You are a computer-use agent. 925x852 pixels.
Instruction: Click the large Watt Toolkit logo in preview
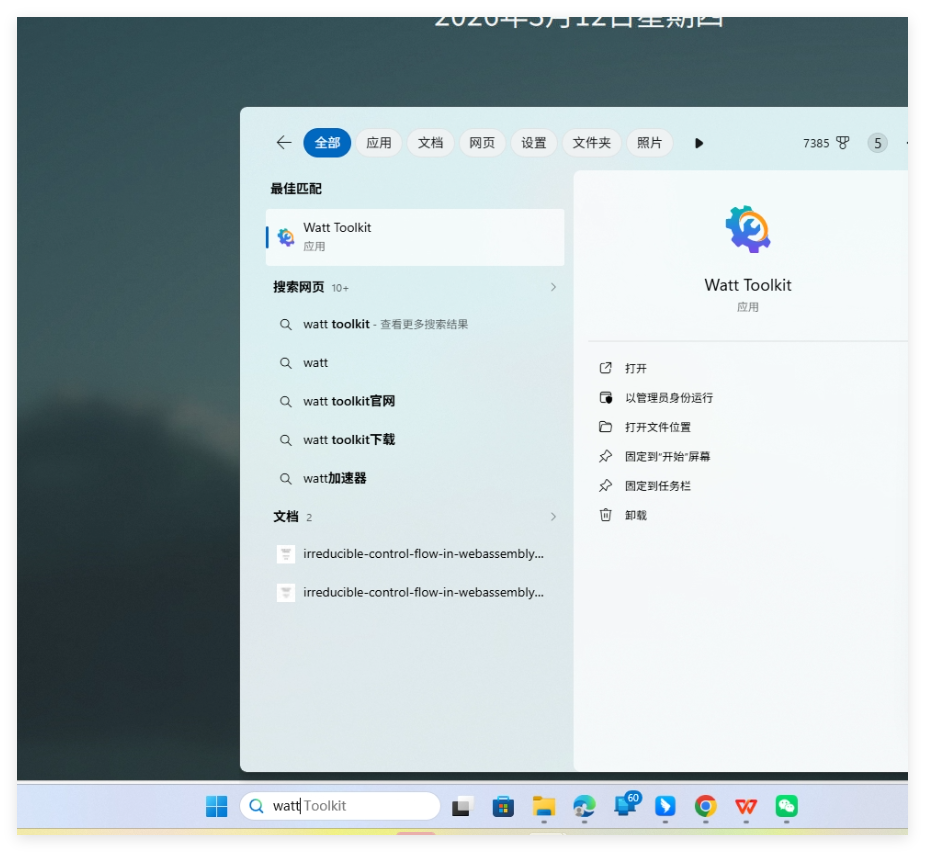coord(747,229)
